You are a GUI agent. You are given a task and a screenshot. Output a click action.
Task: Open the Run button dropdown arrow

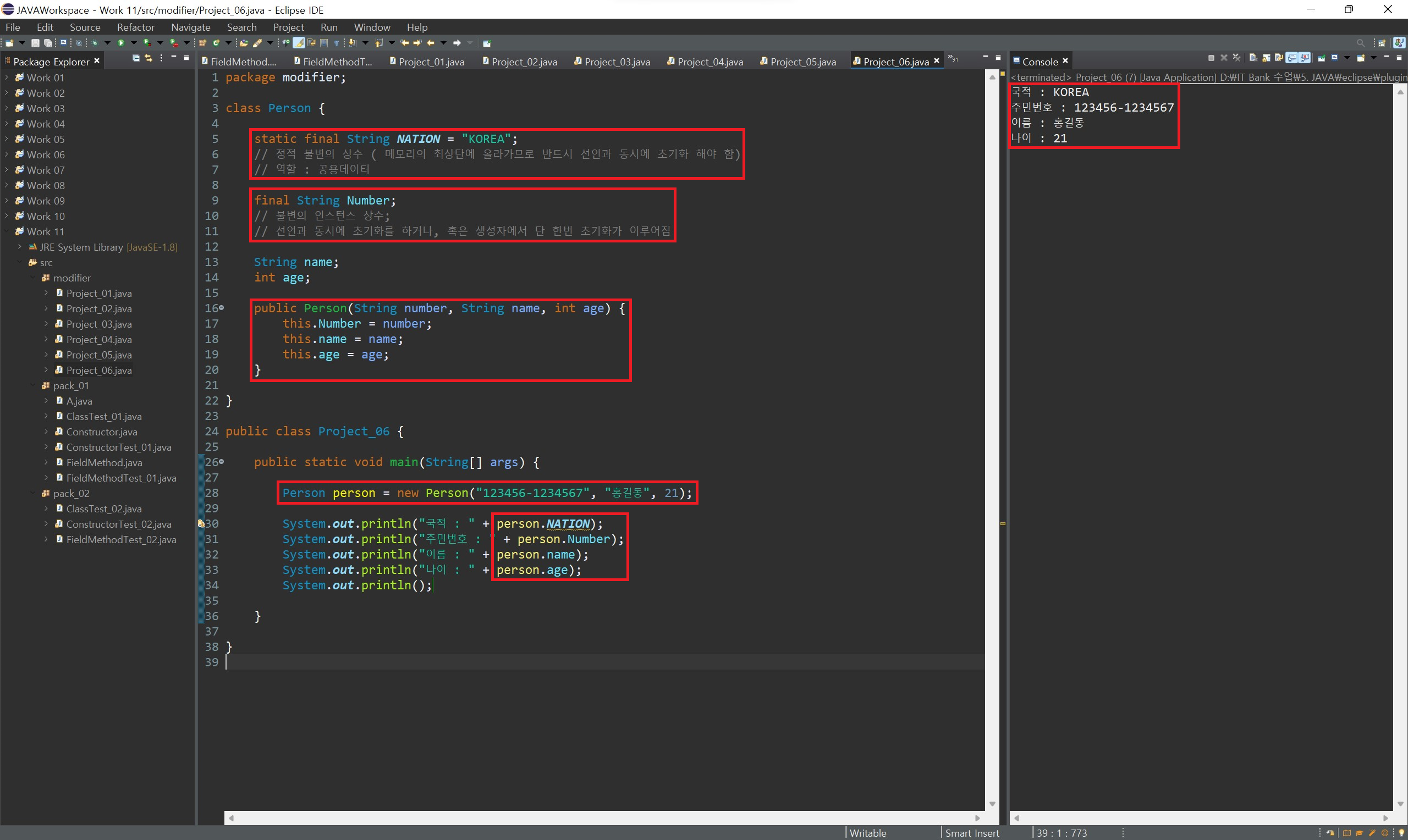point(134,43)
